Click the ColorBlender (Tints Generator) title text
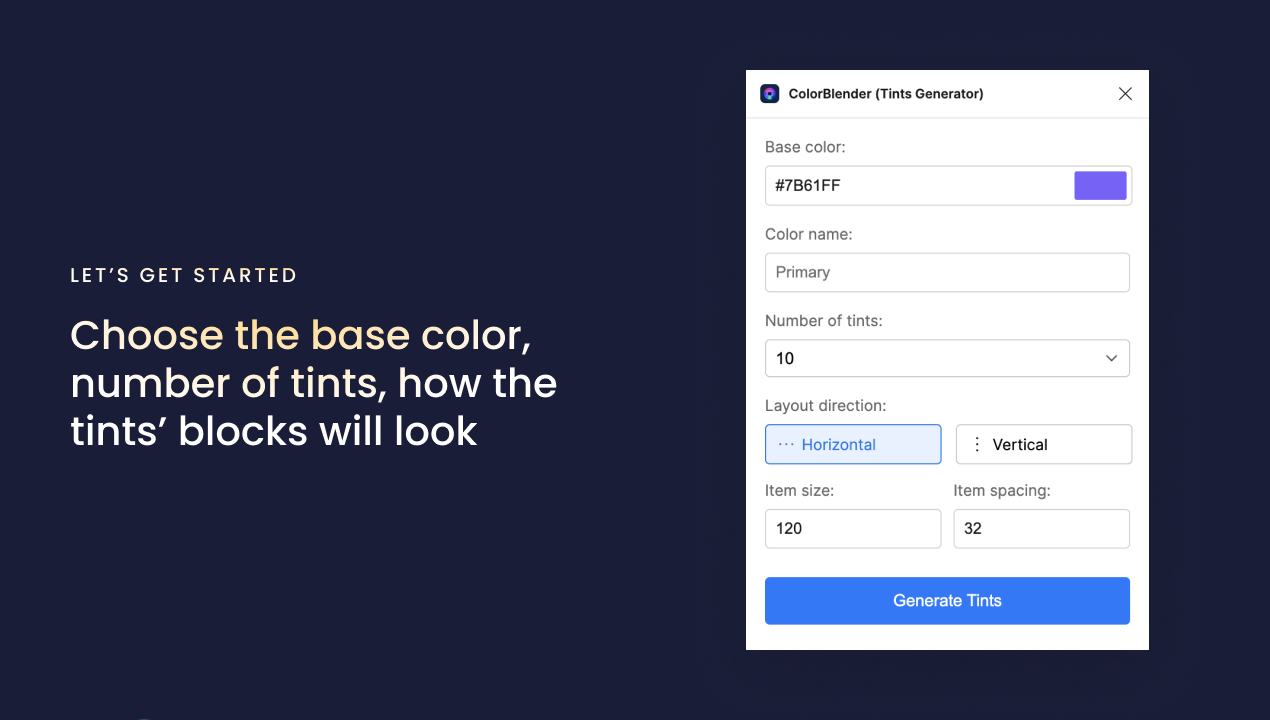This screenshot has width=1270, height=720. (x=886, y=94)
